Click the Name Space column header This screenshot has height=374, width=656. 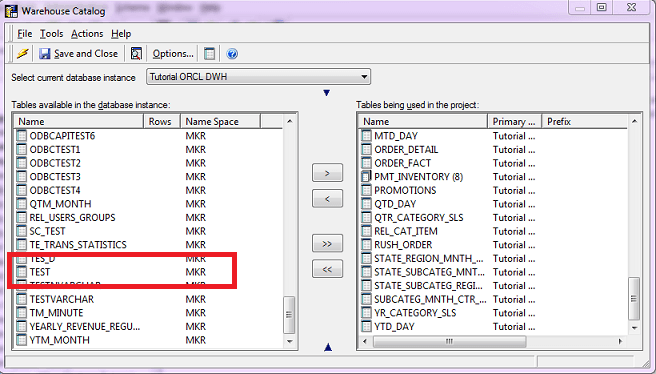[220, 121]
